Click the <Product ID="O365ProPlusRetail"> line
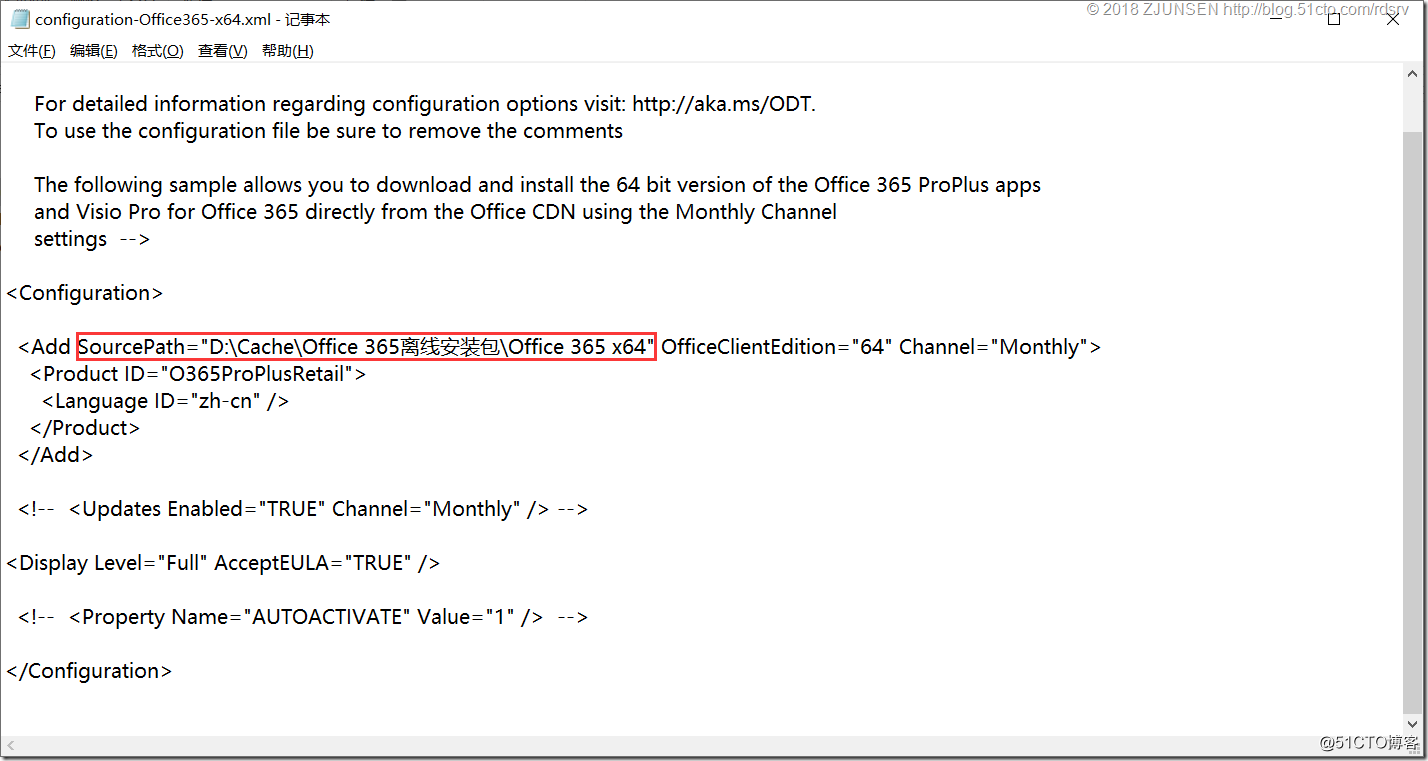 point(199,374)
